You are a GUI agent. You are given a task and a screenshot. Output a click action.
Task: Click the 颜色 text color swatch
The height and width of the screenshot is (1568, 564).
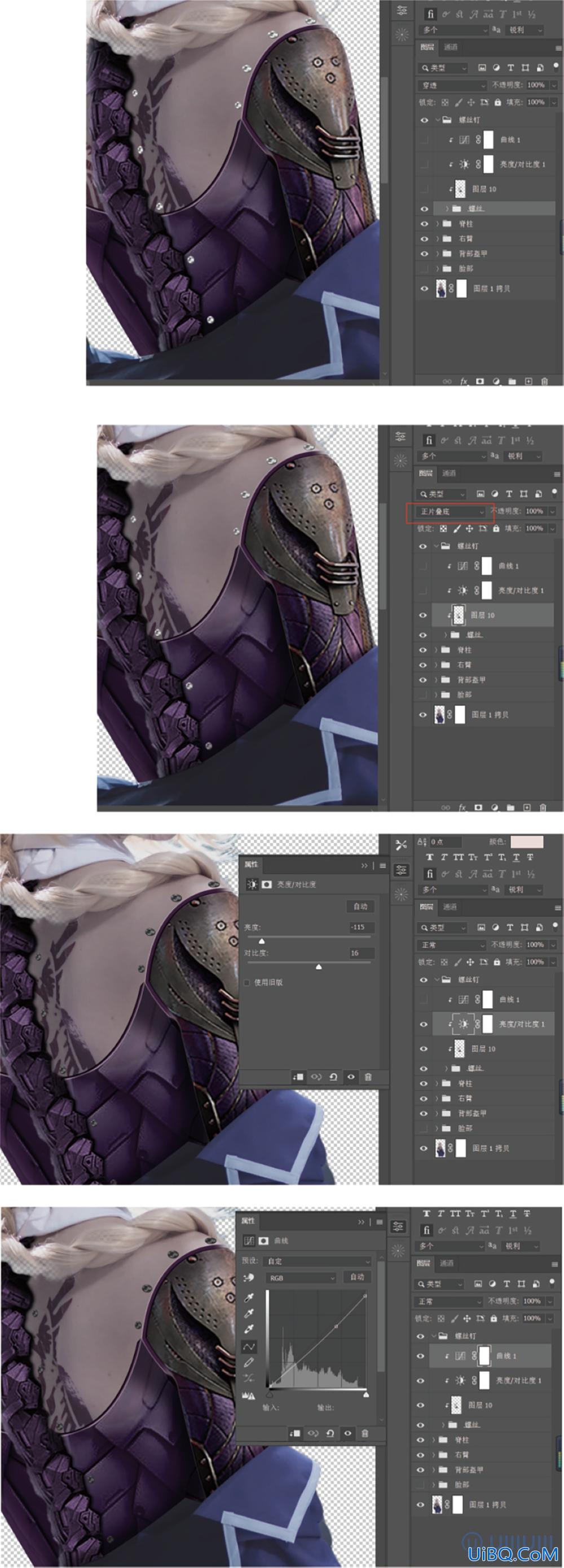[526, 842]
